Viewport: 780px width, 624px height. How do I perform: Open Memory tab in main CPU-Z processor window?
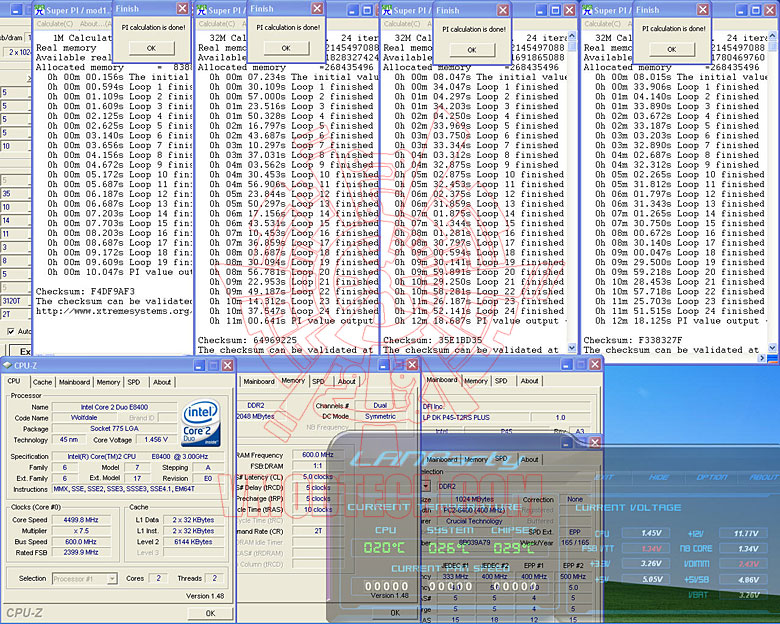click(108, 382)
